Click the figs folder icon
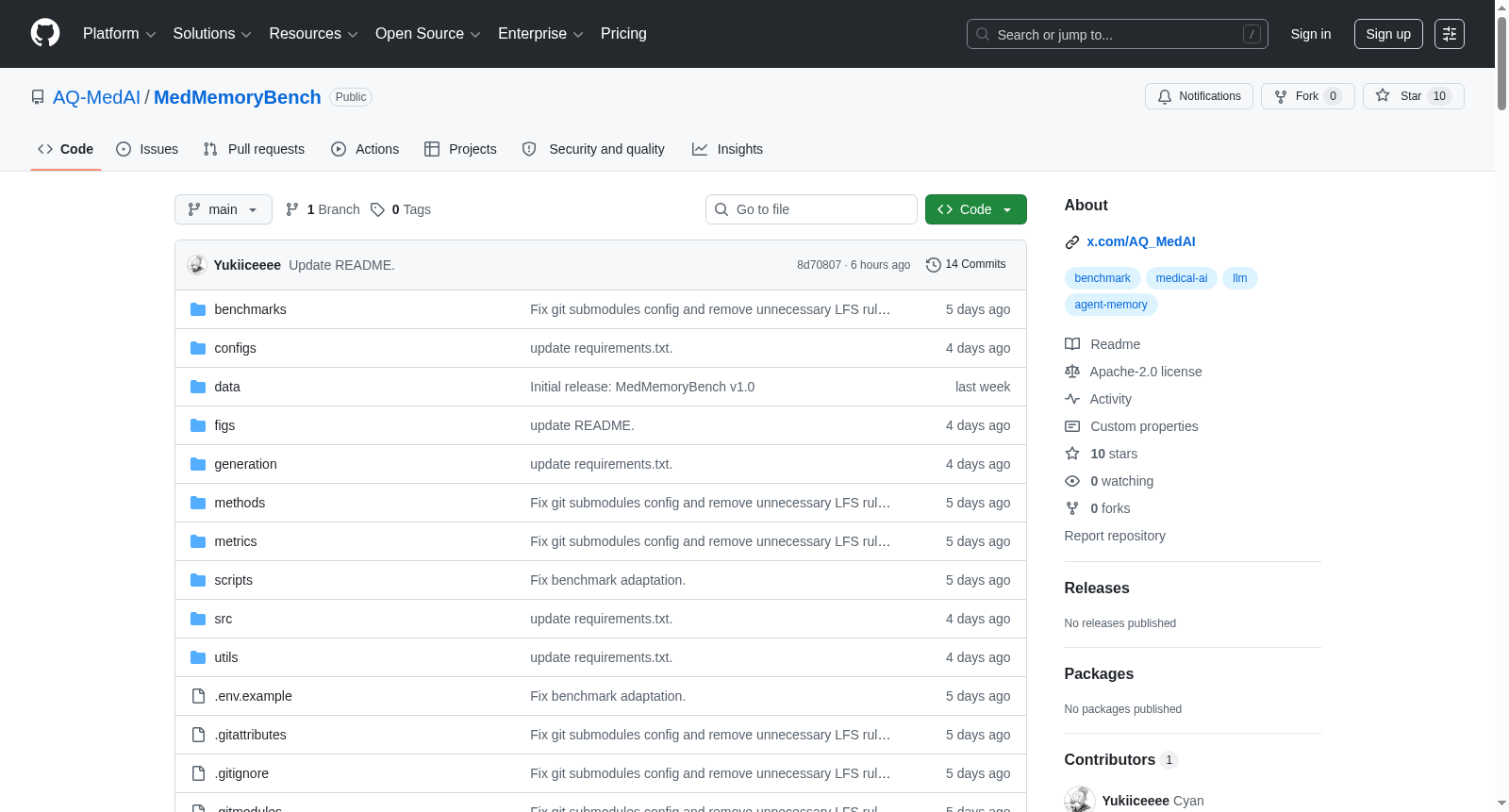The height and width of the screenshot is (812, 1509). pos(198,425)
